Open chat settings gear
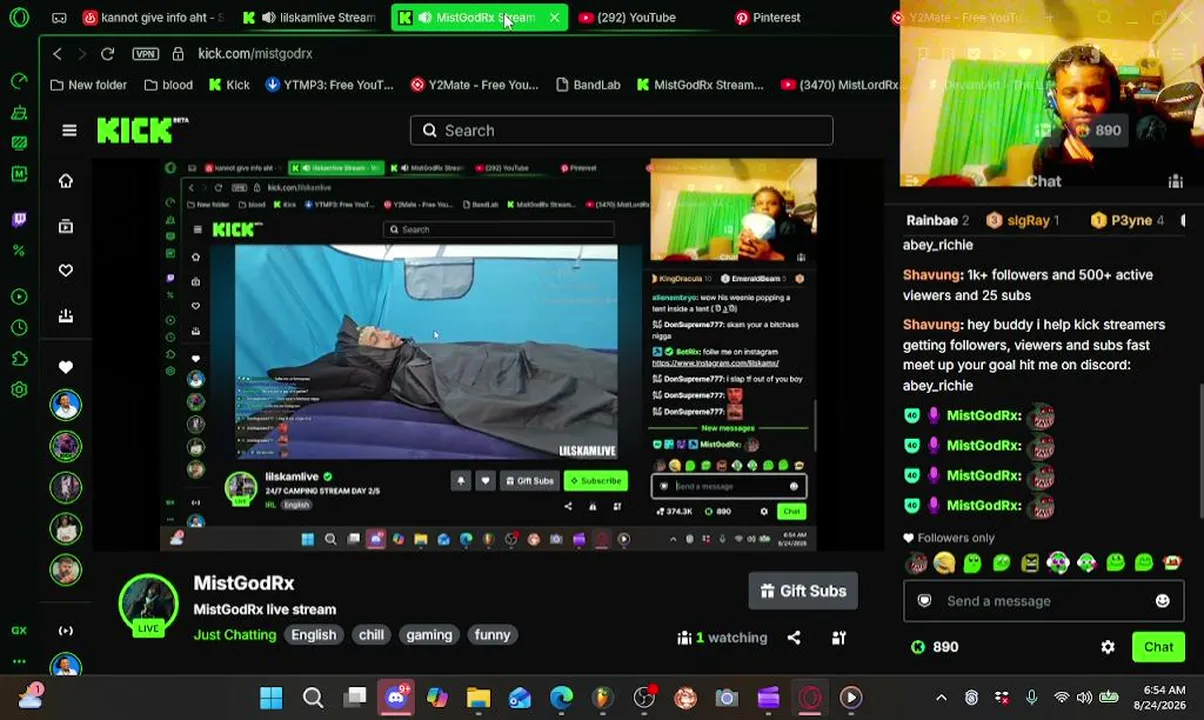 (x=1108, y=647)
